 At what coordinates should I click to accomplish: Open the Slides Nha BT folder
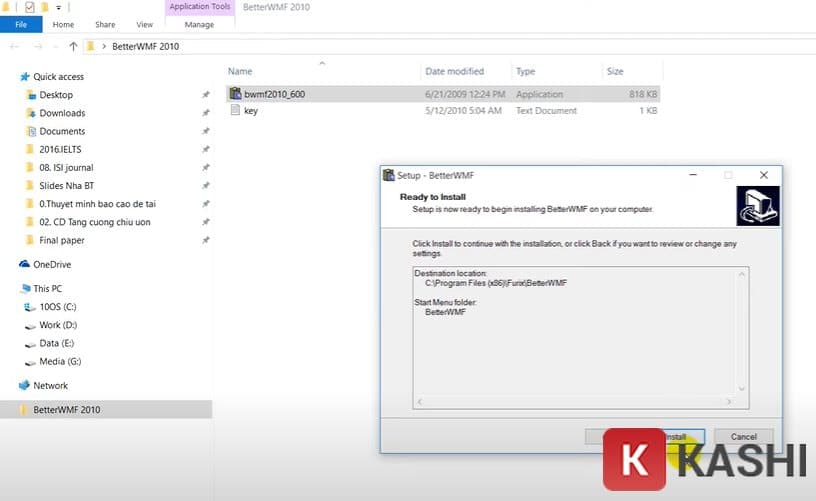click(x=67, y=186)
